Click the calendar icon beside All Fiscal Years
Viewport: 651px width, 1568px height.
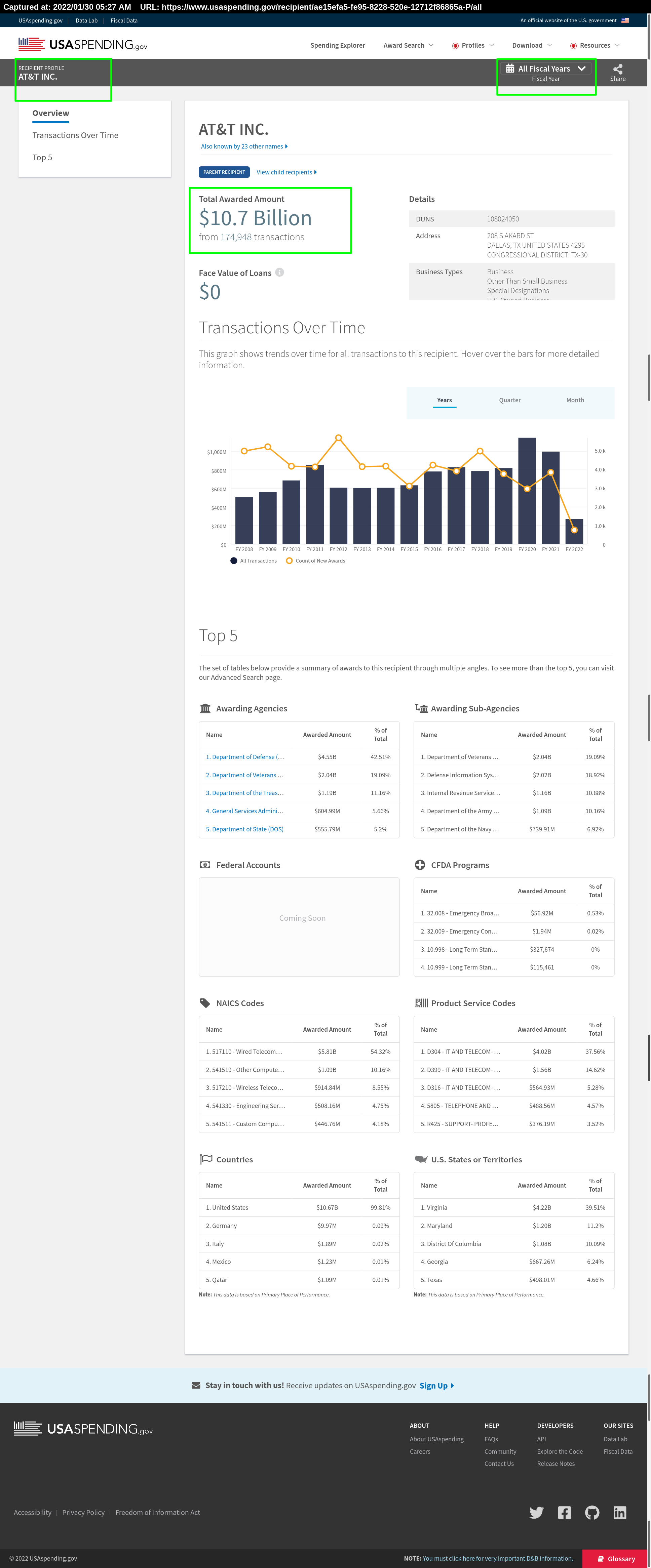(x=510, y=69)
